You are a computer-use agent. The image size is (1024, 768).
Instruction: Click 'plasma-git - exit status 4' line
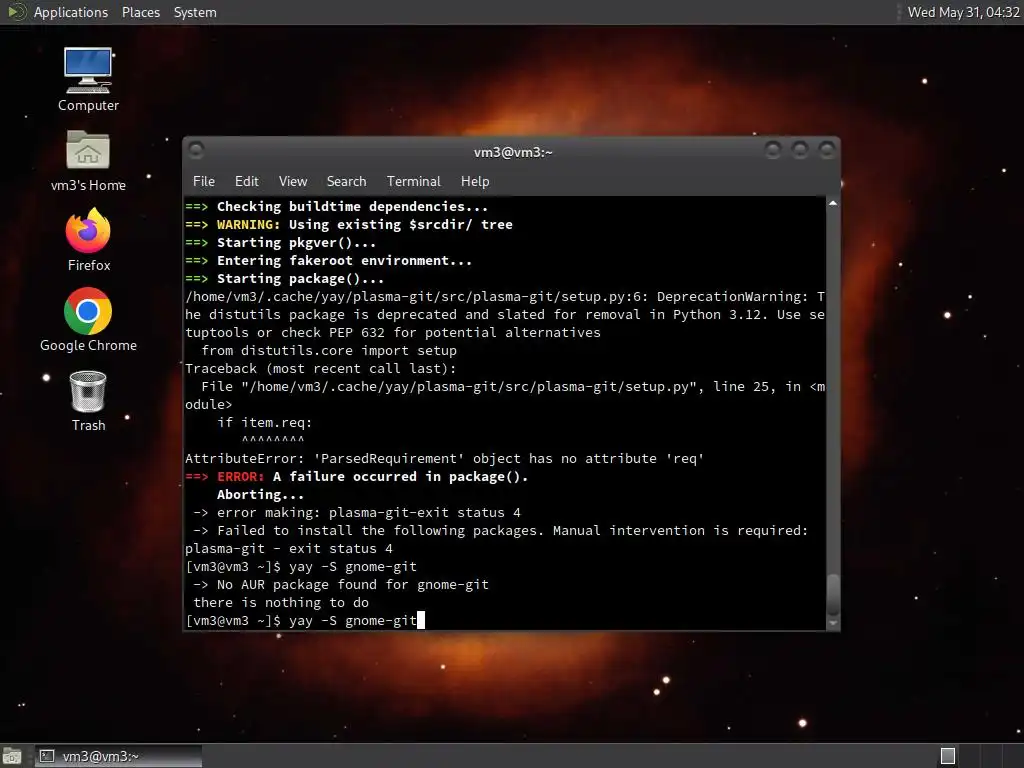click(x=289, y=549)
